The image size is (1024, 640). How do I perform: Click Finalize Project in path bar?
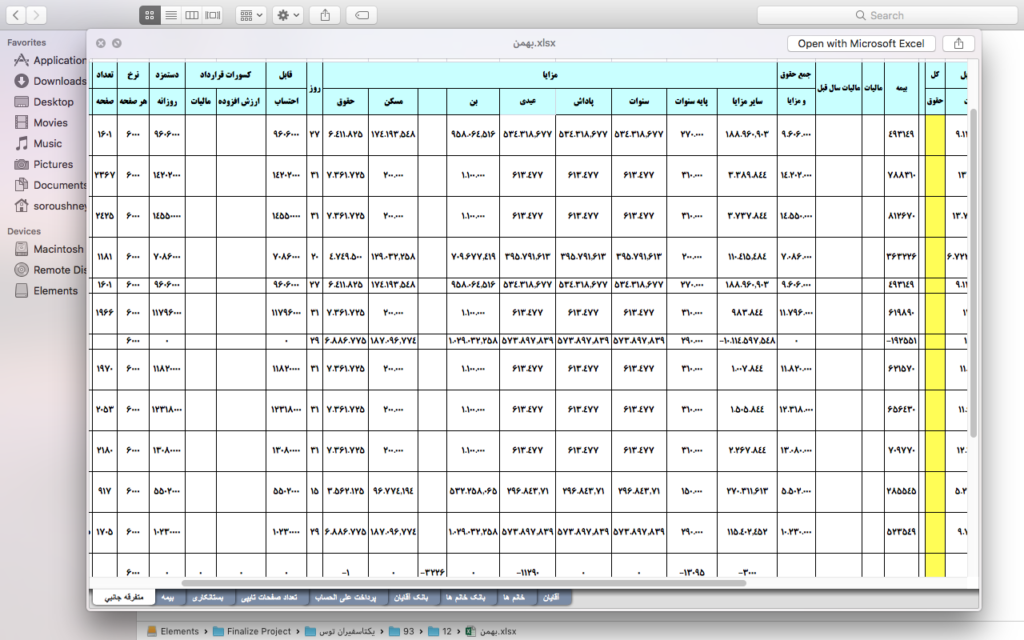point(256,631)
